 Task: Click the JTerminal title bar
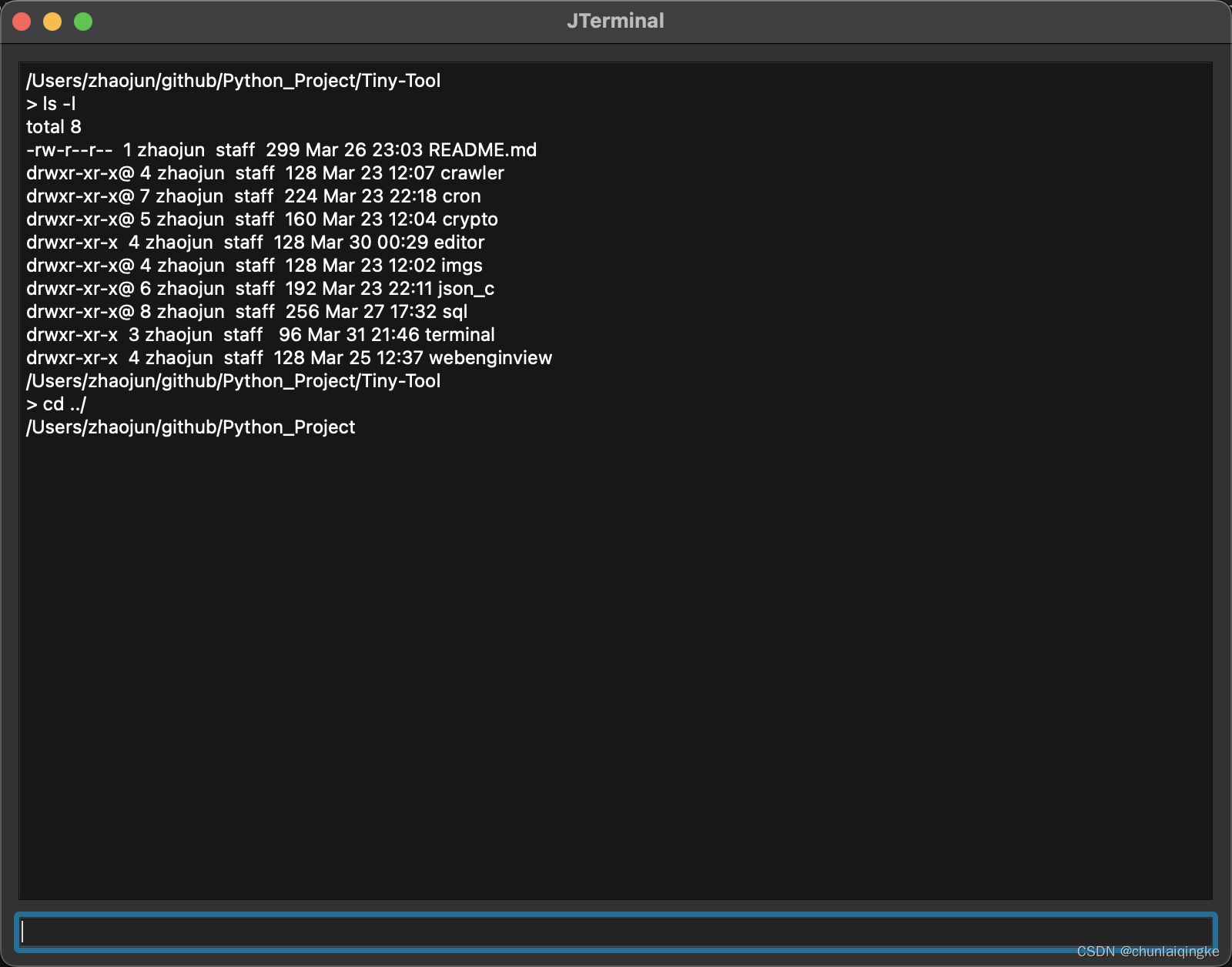click(x=614, y=21)
